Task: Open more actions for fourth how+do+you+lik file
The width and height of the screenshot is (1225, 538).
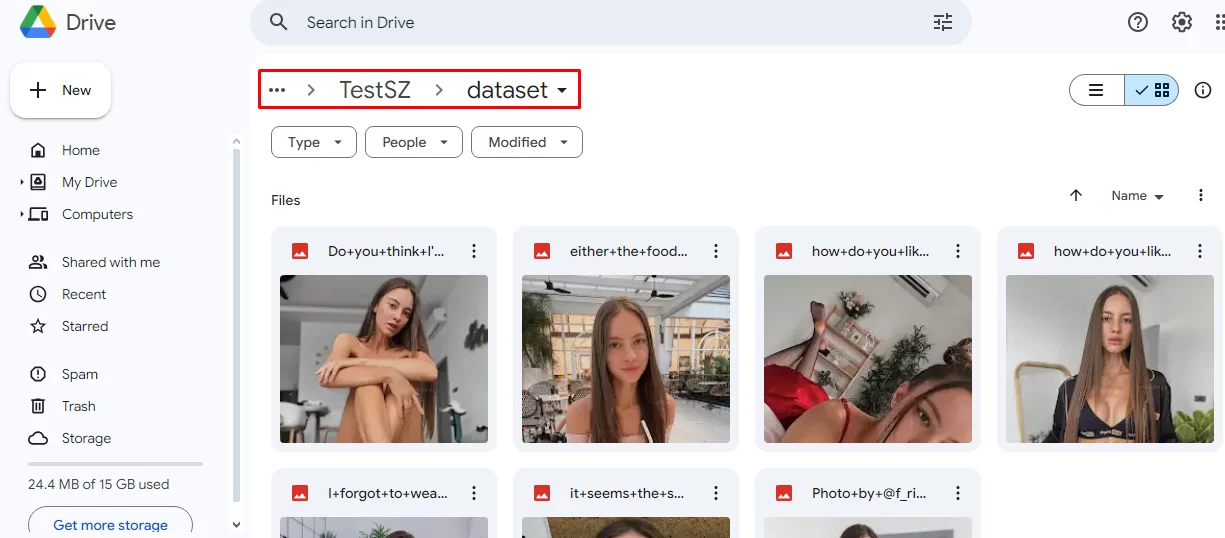Action: coord(1200,251)
